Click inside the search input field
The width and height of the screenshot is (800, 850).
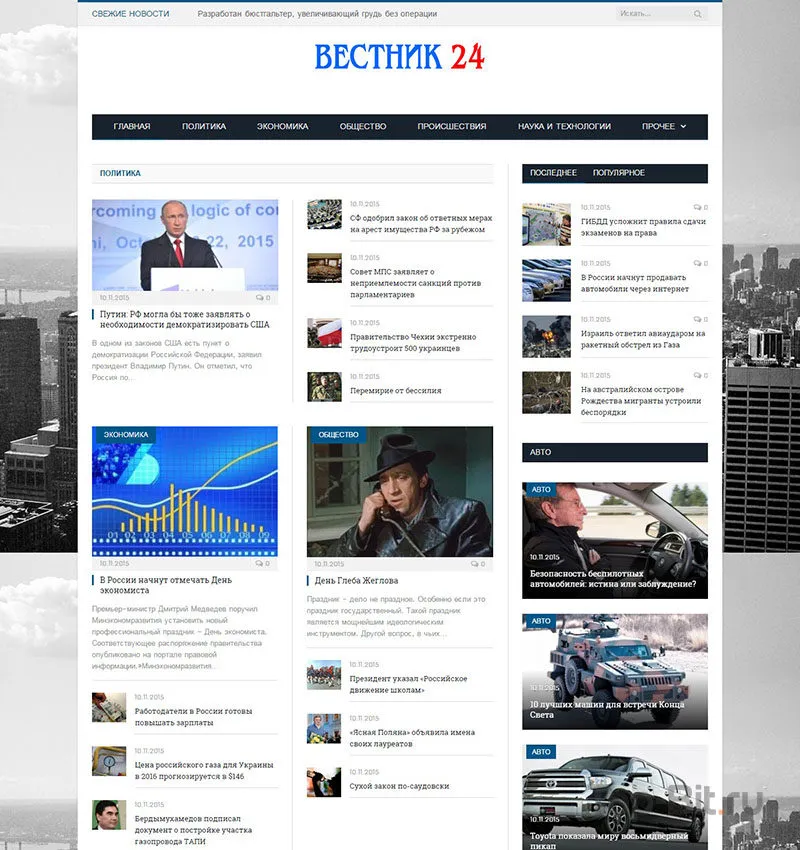tap(652, 14)
